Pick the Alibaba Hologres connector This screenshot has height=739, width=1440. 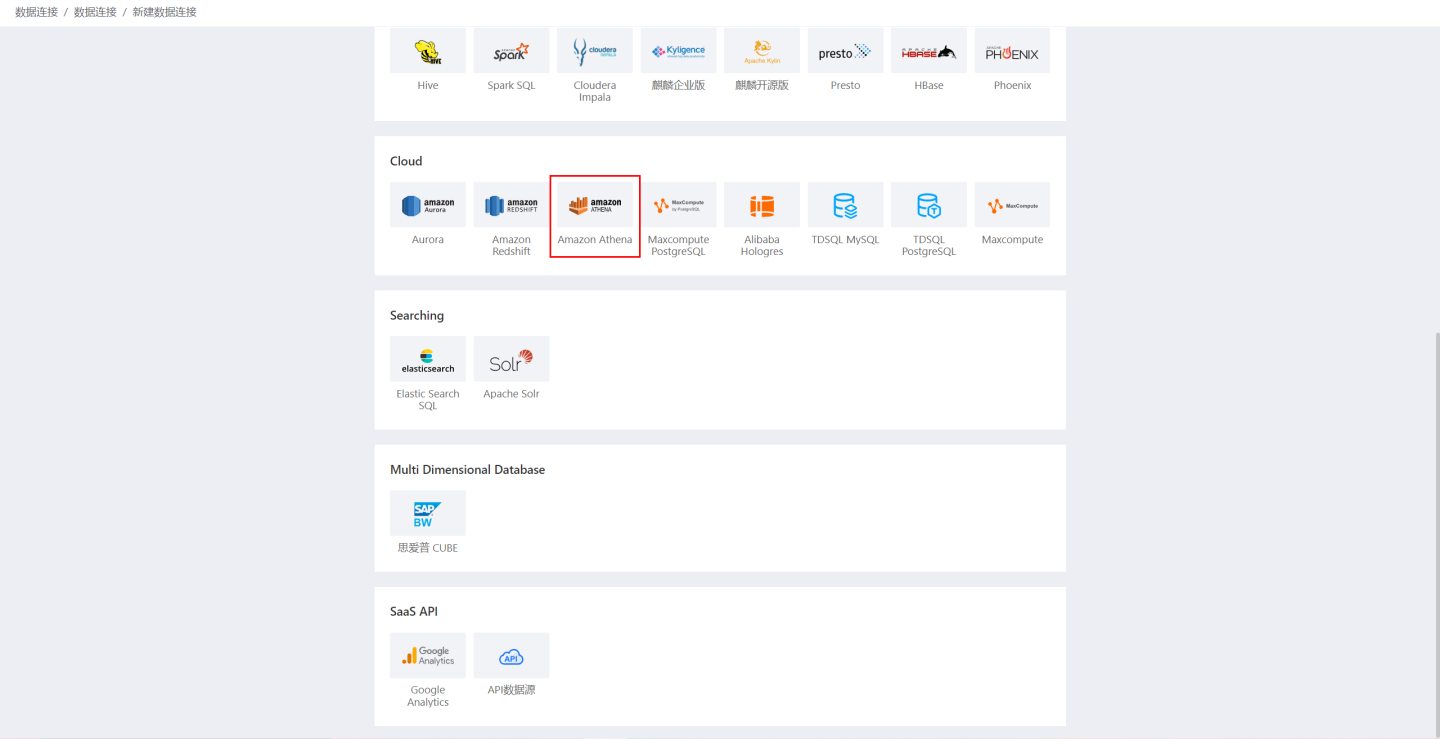click(x=762, y=205)
